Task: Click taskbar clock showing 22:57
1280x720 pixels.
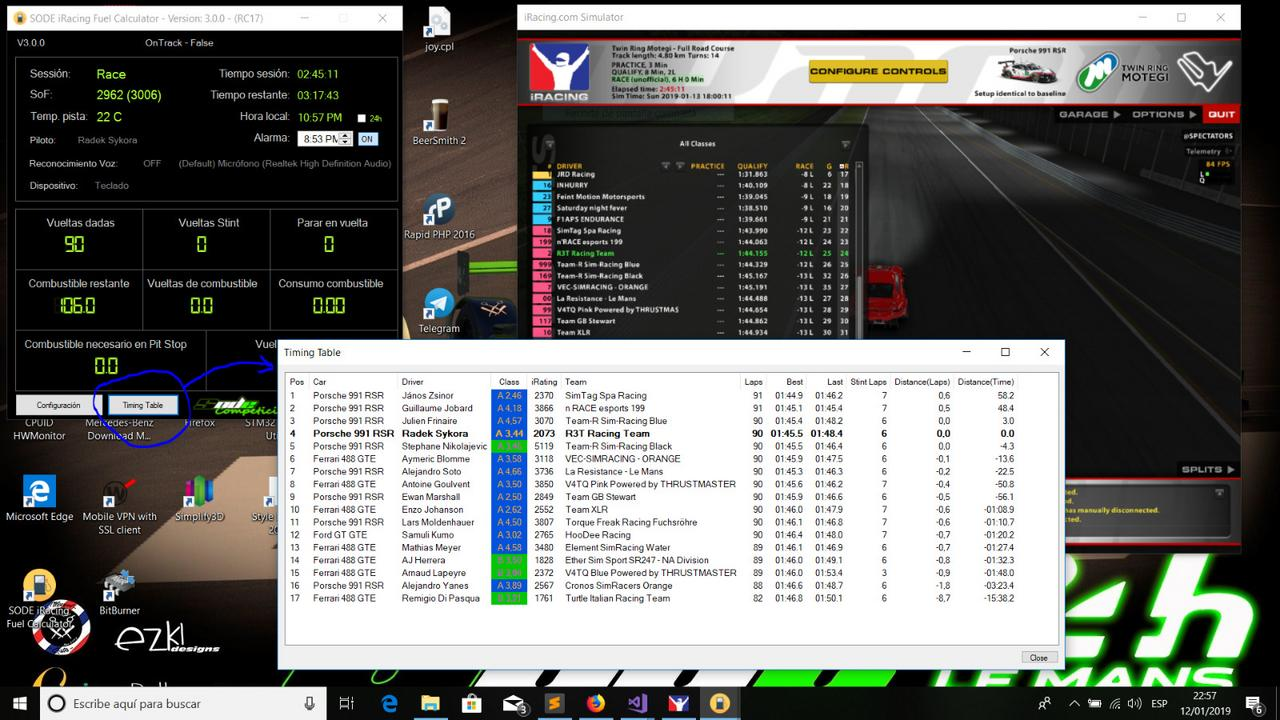Action: 1205,703
